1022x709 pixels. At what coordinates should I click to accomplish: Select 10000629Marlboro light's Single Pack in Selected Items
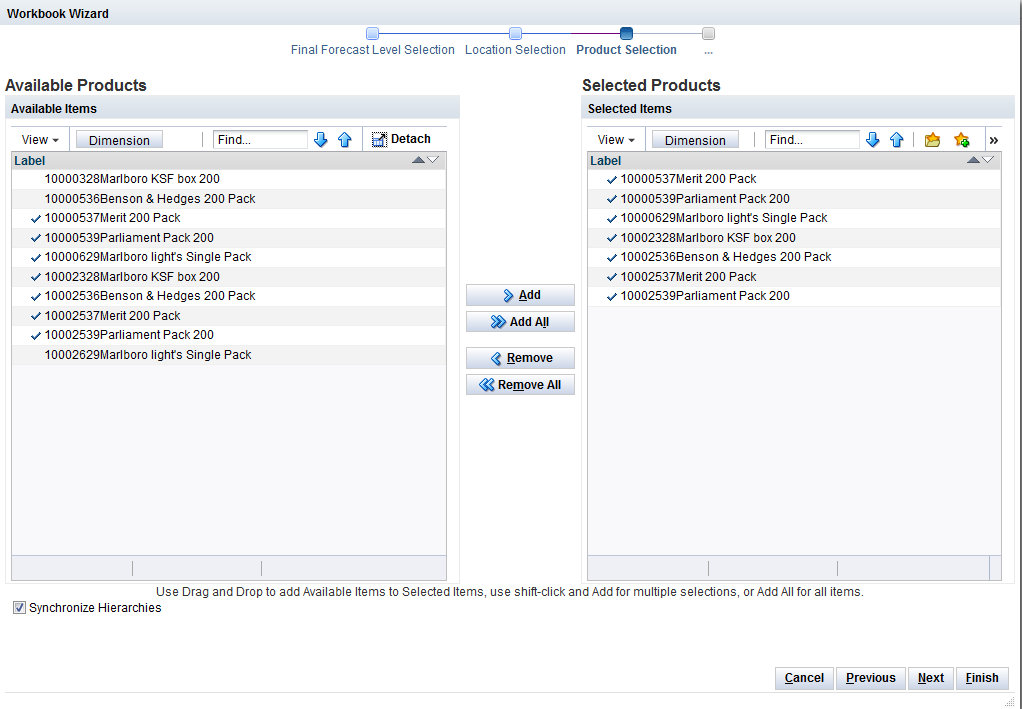click(x=794, y=218)
